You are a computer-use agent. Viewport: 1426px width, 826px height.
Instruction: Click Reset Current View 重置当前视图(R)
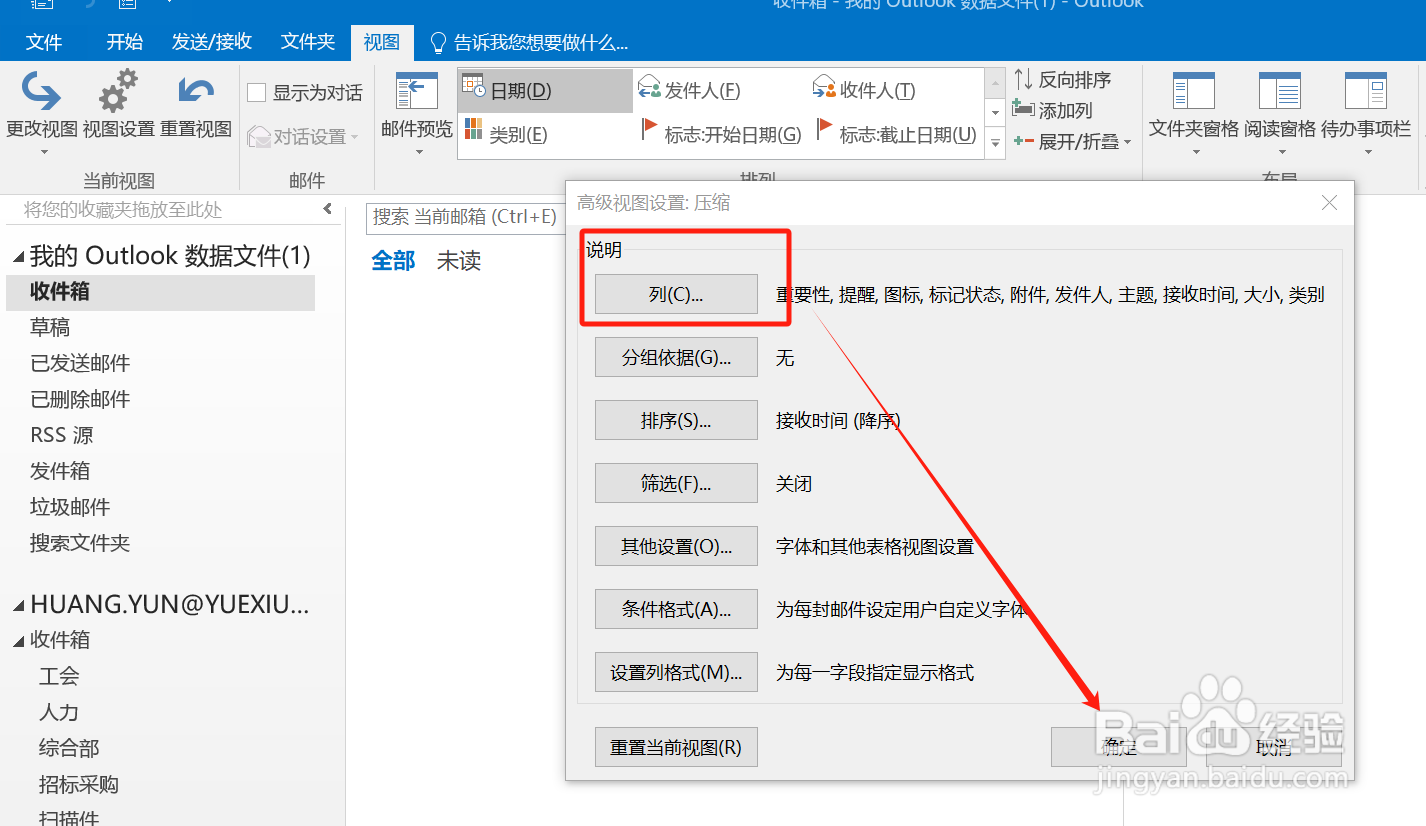(676, 747)
